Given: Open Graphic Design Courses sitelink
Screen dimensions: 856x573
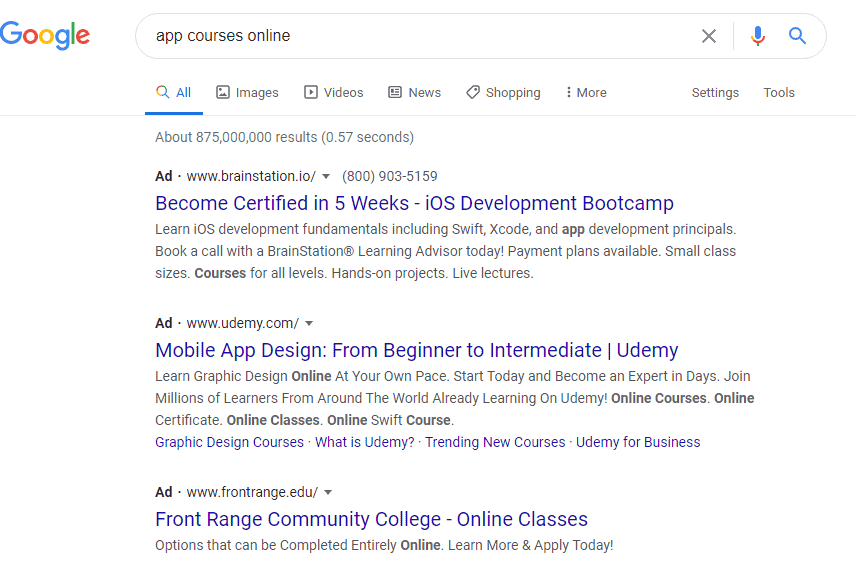Looking at the screenshot, I should 229,442.
